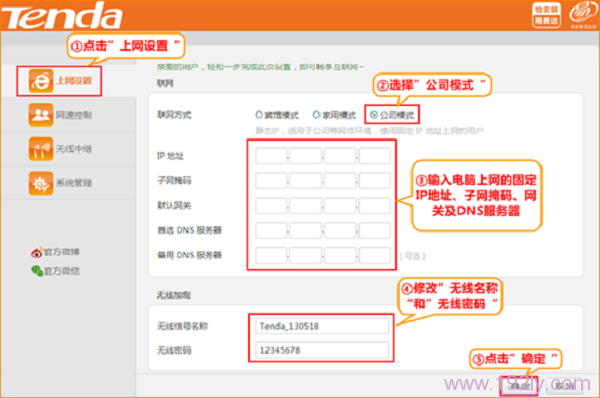Click the second octet box of IP 地址

click(x=305, y=156)
